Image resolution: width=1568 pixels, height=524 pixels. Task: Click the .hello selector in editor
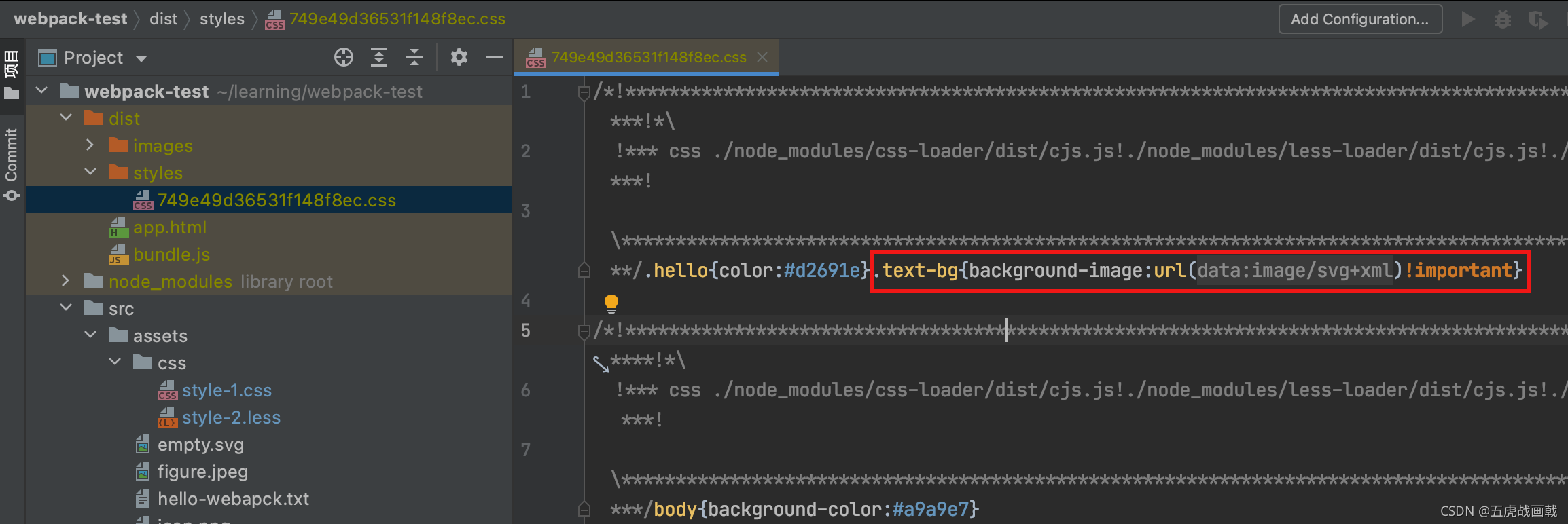coord(676,271)
